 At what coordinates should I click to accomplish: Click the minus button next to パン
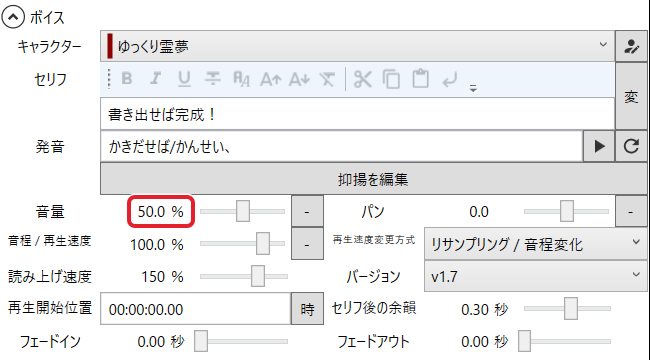pos(631,212)
